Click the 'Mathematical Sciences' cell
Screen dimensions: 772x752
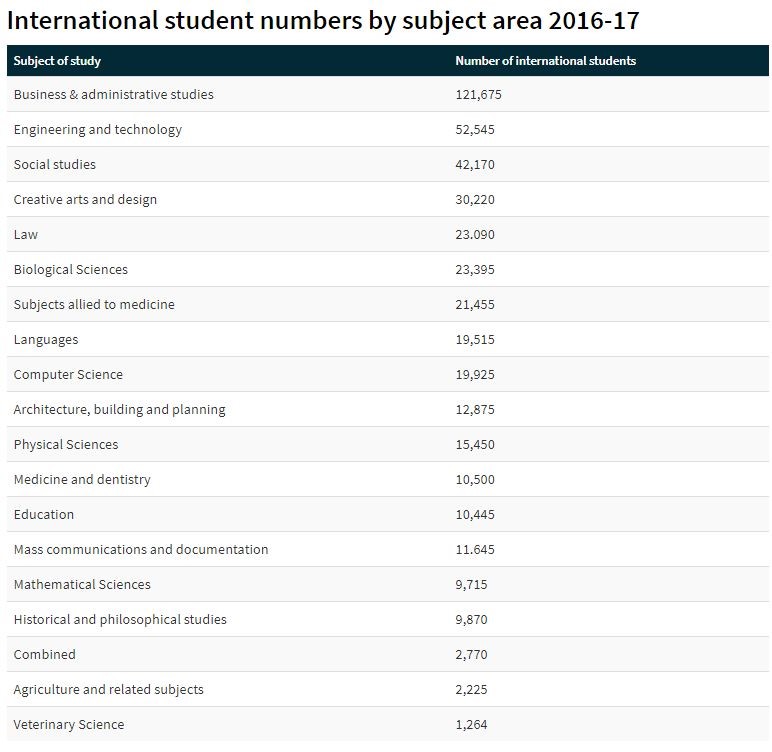click(82, 585)
